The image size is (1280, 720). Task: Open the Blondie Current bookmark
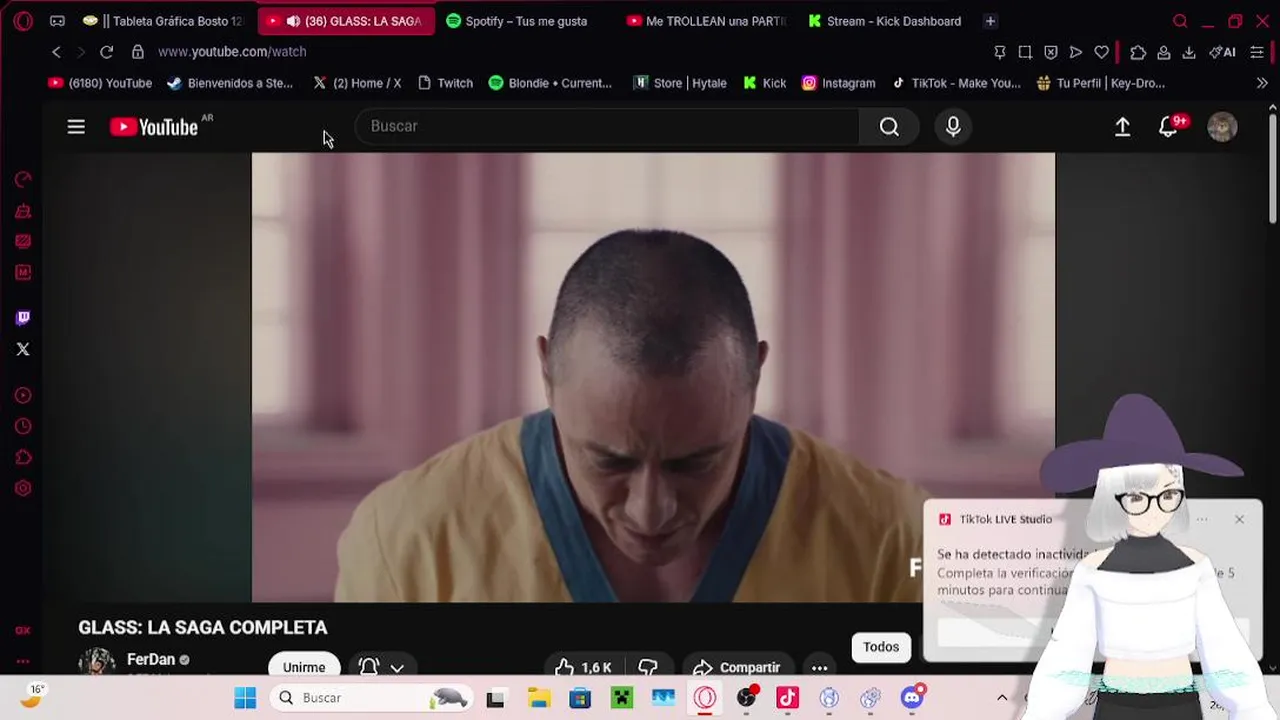click(x=550, y=83)
